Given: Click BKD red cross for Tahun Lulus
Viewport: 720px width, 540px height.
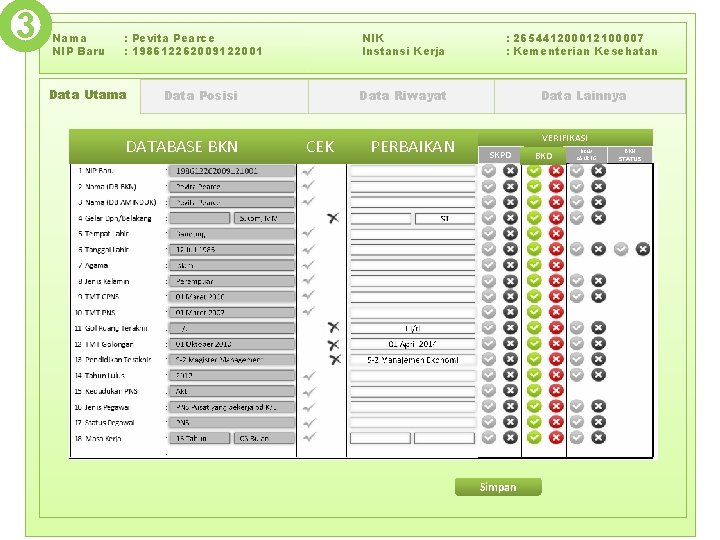Looking at the screenshot, I should point(556,375).
